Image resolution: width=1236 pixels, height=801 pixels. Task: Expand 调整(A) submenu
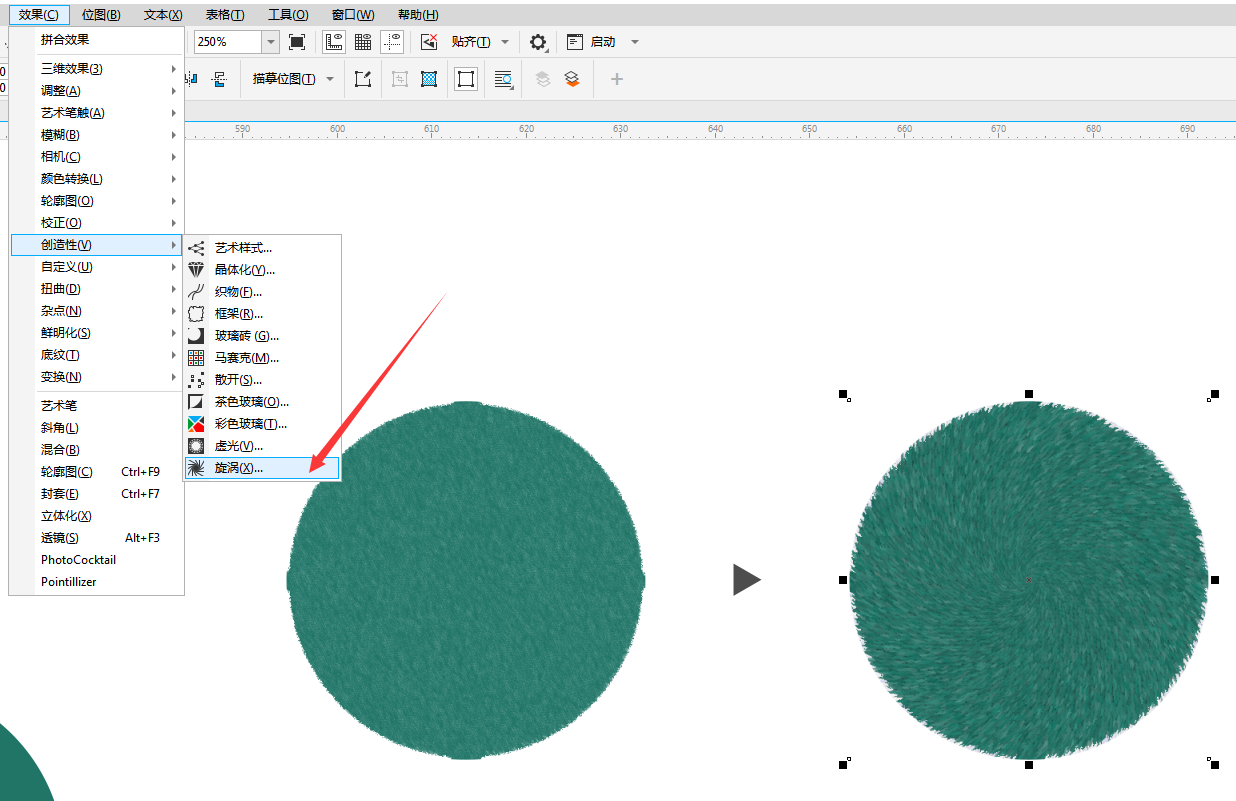pyautogui.click(x=97, y=91)
